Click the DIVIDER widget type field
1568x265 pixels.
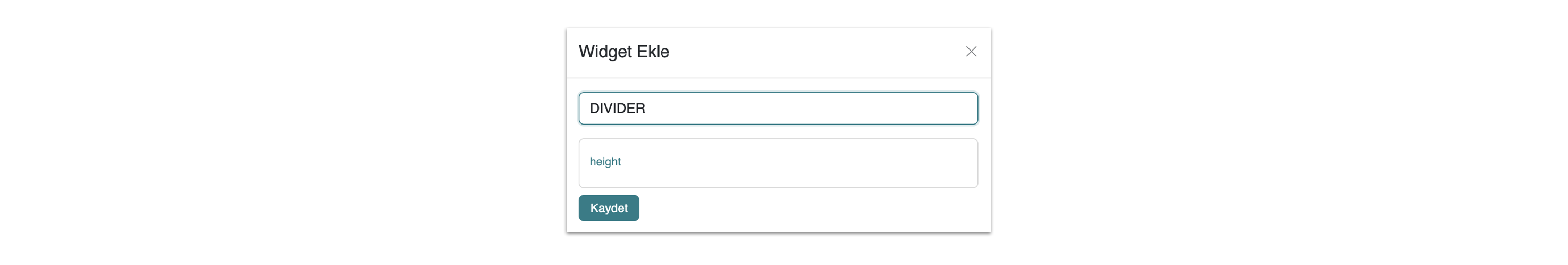778,109
